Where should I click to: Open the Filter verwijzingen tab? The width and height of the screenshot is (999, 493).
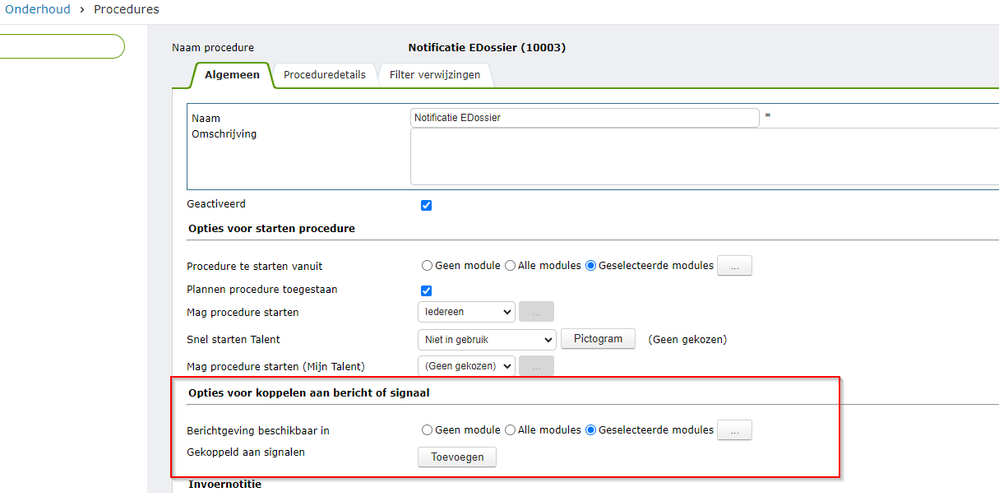(435, 75)
